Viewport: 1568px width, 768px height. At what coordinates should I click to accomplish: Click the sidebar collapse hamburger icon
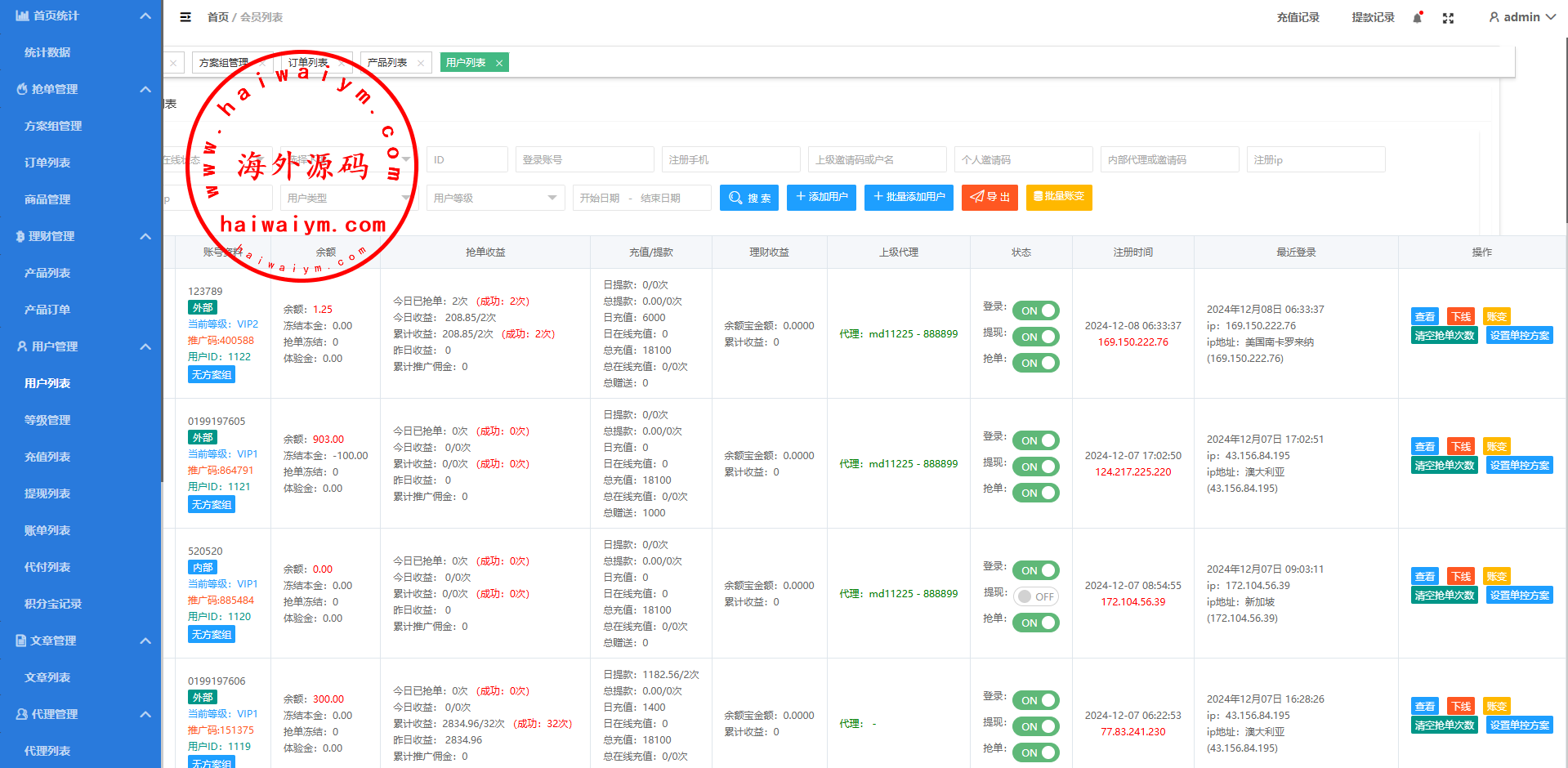coord(185,17)
